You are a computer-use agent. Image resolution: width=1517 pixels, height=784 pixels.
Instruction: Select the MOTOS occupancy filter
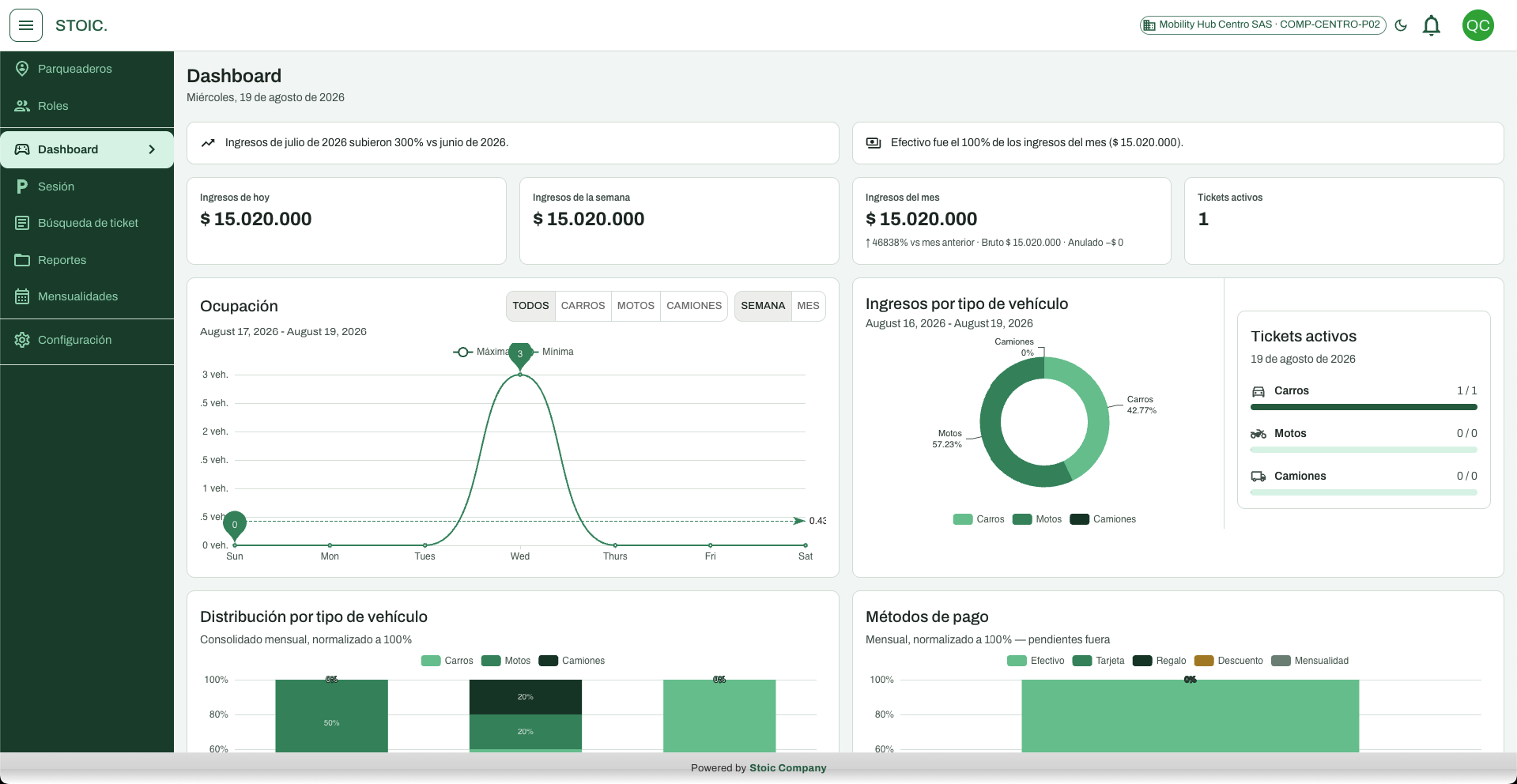coord(636,306)
